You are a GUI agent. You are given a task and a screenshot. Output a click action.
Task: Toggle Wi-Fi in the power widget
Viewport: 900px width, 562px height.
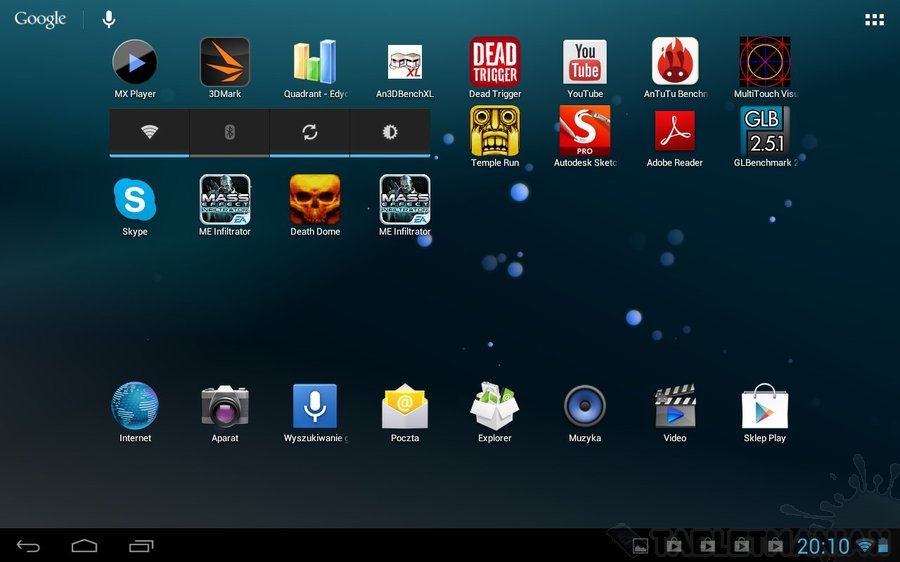149,132
